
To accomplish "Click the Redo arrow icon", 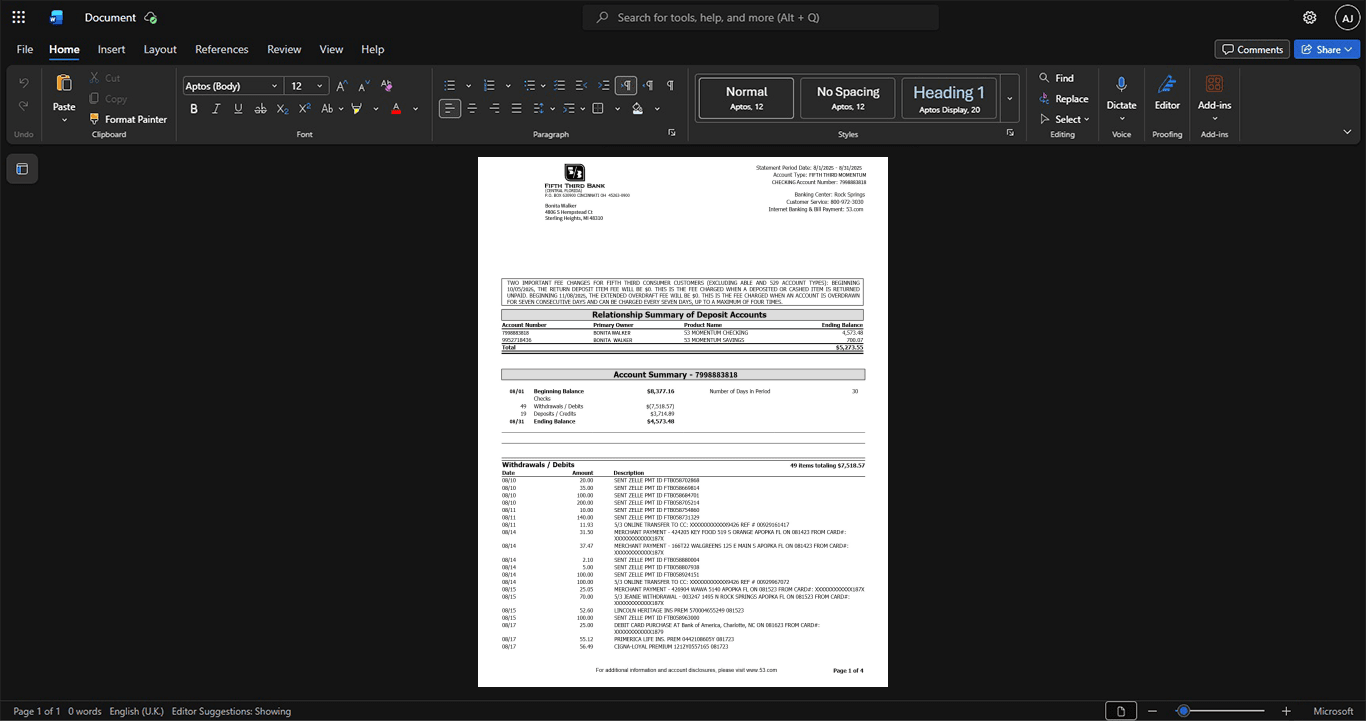I will (x=24, y=108).
